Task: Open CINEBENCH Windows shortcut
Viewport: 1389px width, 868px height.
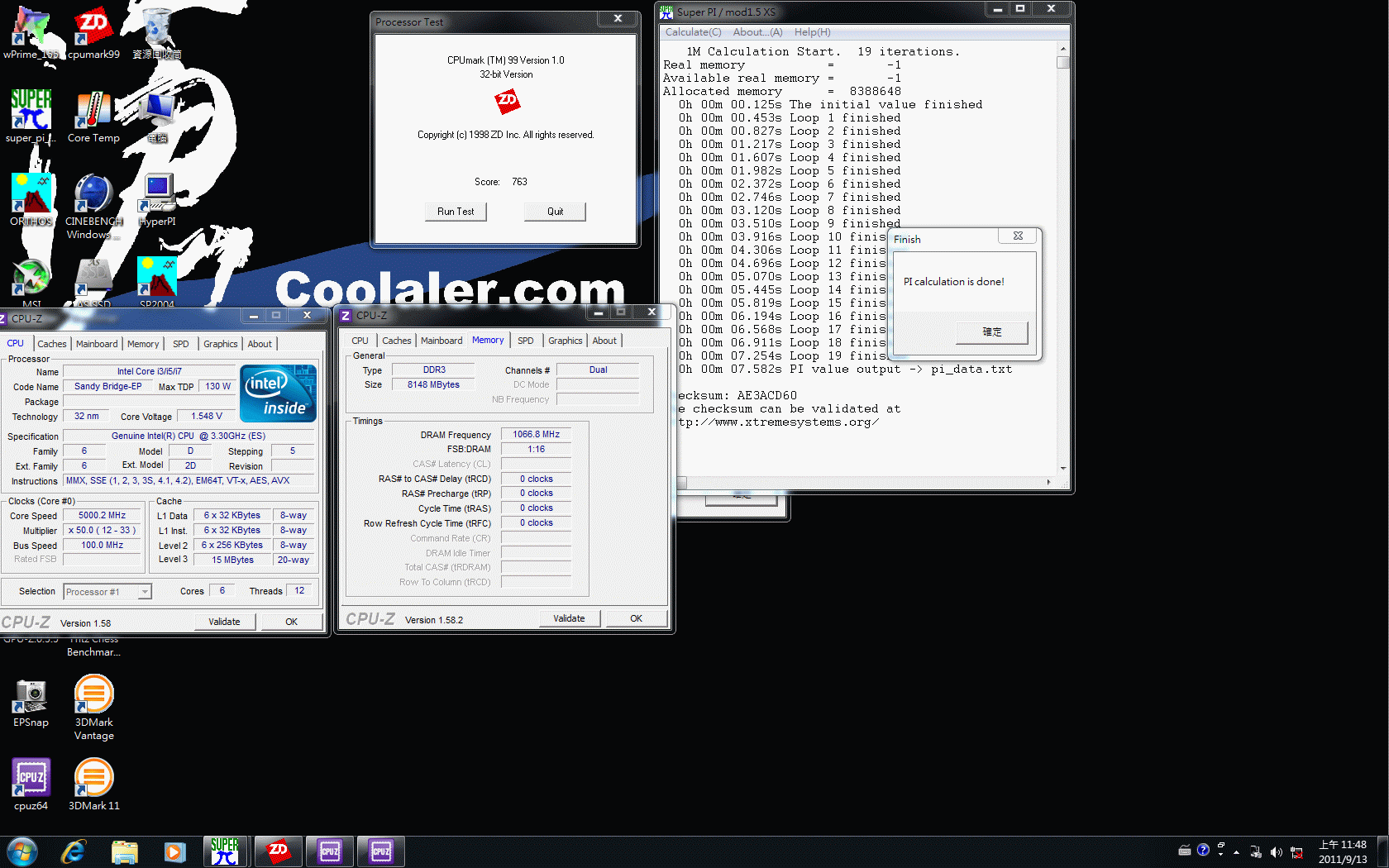Action: pos(93,206)
